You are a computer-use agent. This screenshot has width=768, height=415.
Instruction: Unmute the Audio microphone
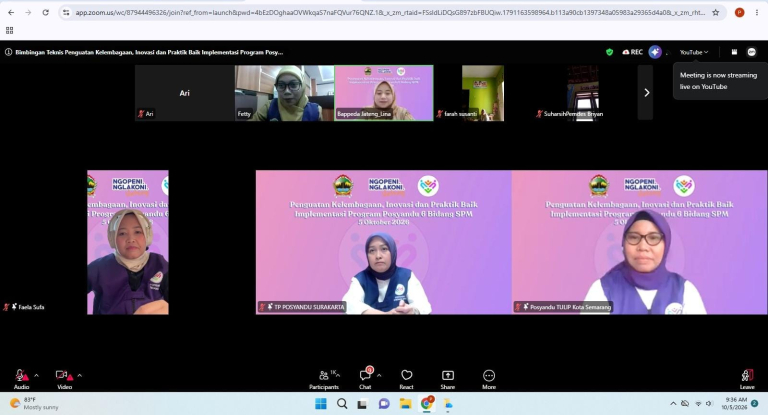pos(21,379)
